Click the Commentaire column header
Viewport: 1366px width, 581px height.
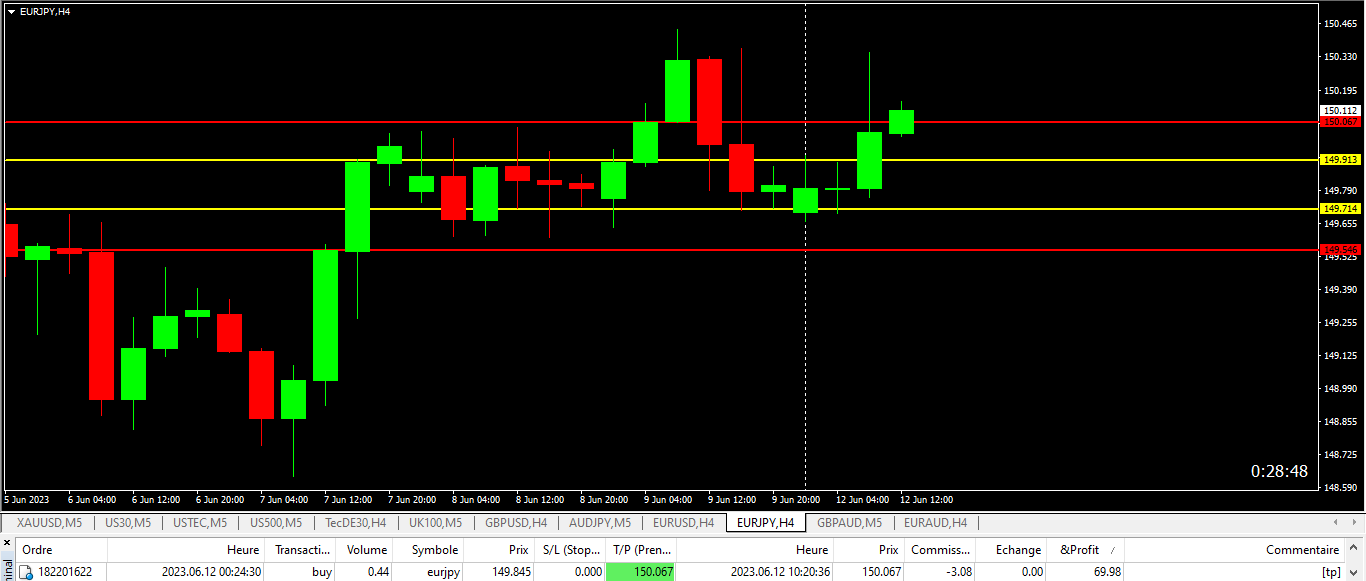pyautogui.click(x=1302, y=550)
